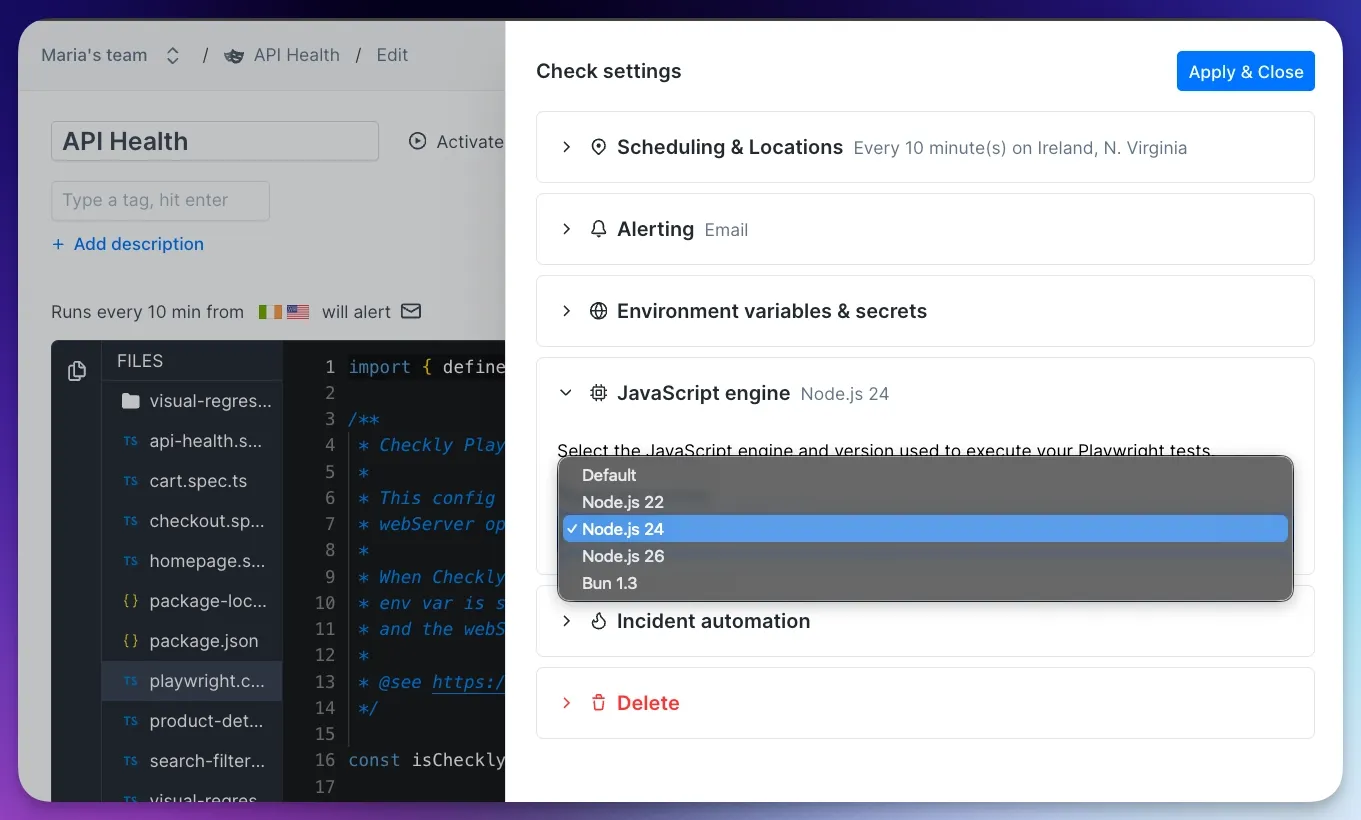1361x820 pixels.
Task: Click the 'Node.js 24' summary beside JavaScript engine
Action: click(845, 394)
